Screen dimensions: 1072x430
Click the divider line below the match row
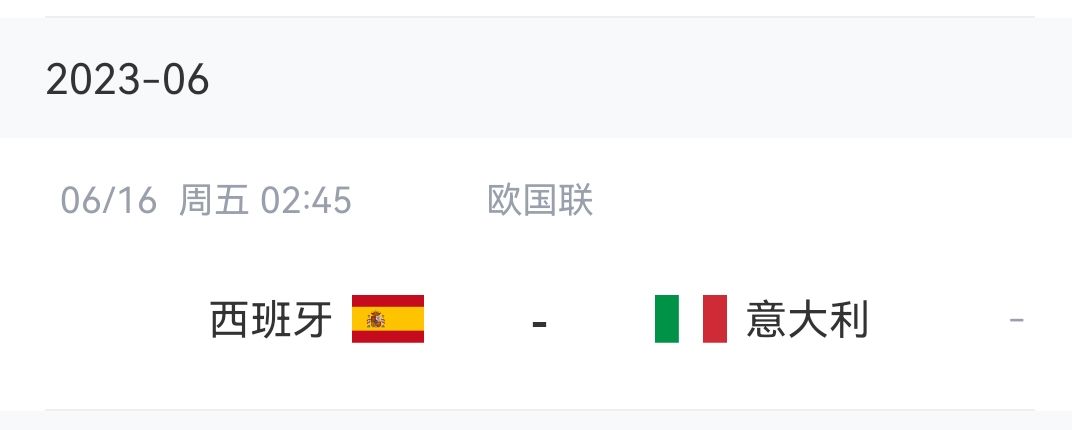point(540,409)
